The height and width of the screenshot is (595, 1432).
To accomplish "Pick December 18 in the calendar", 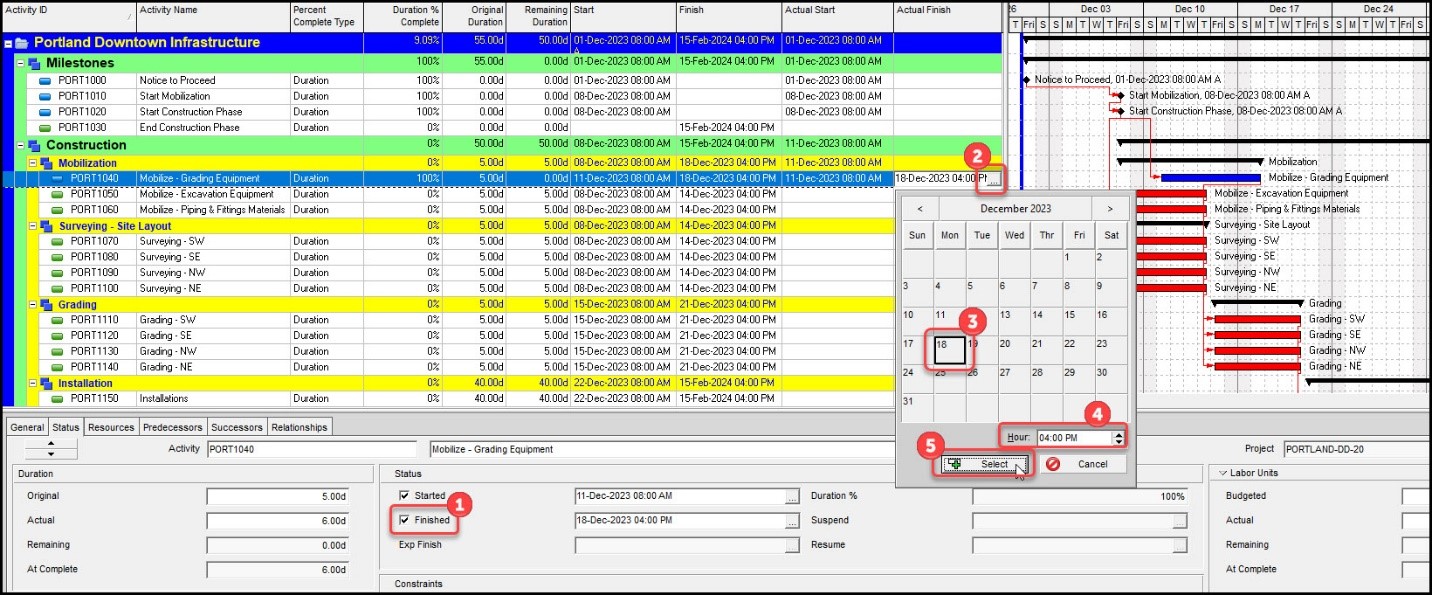I will 948,350.
